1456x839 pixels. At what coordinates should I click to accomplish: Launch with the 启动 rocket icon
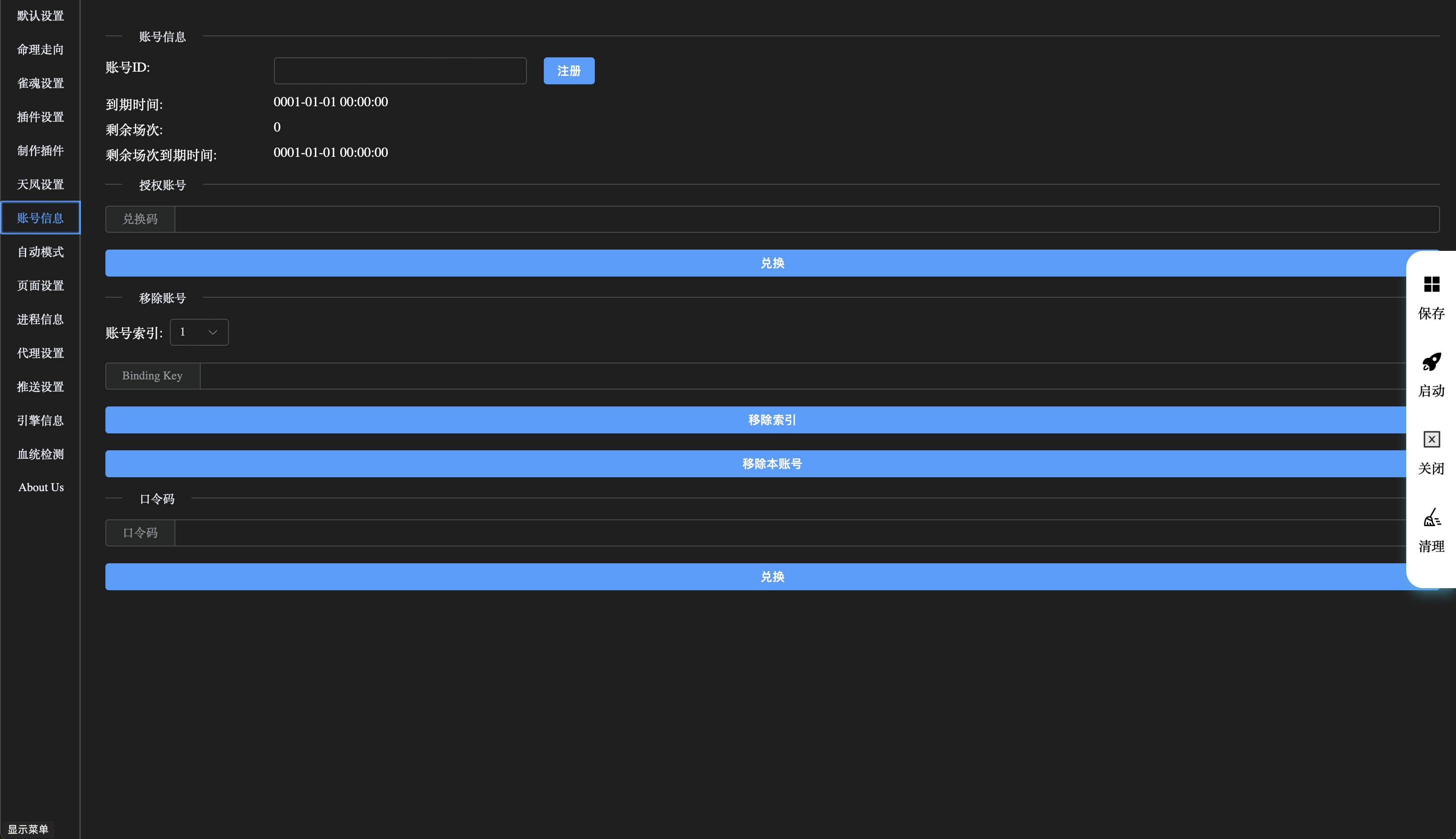(x=1431, y=362)
